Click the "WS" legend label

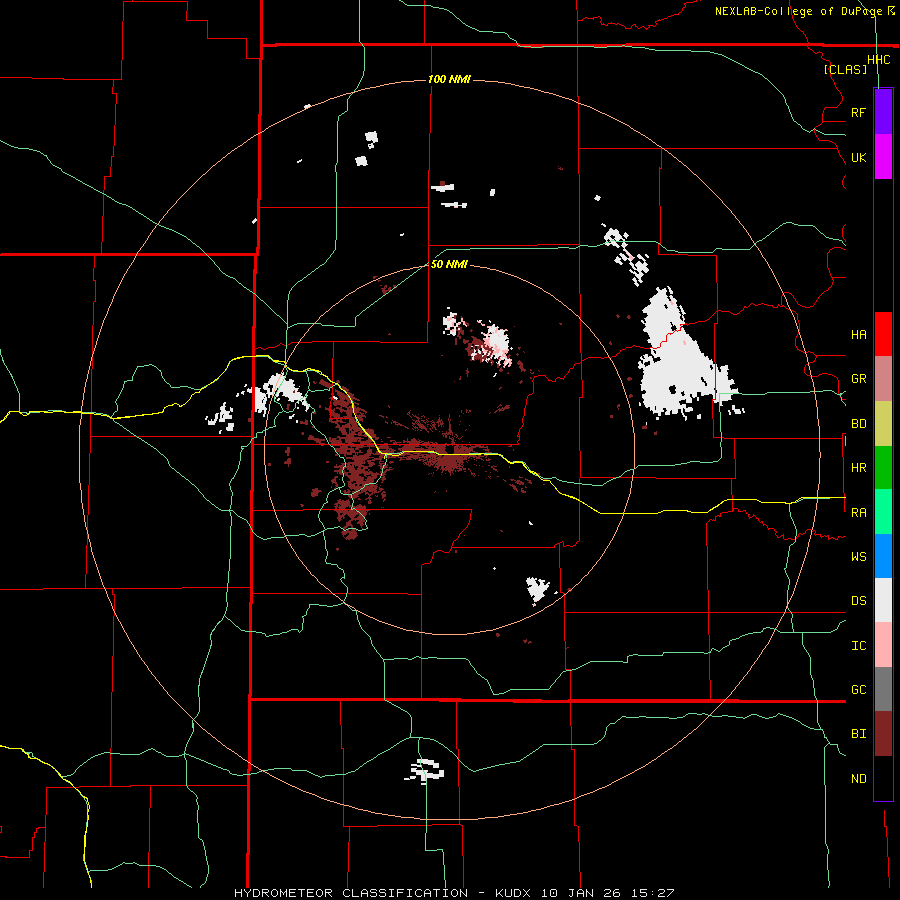858,556
